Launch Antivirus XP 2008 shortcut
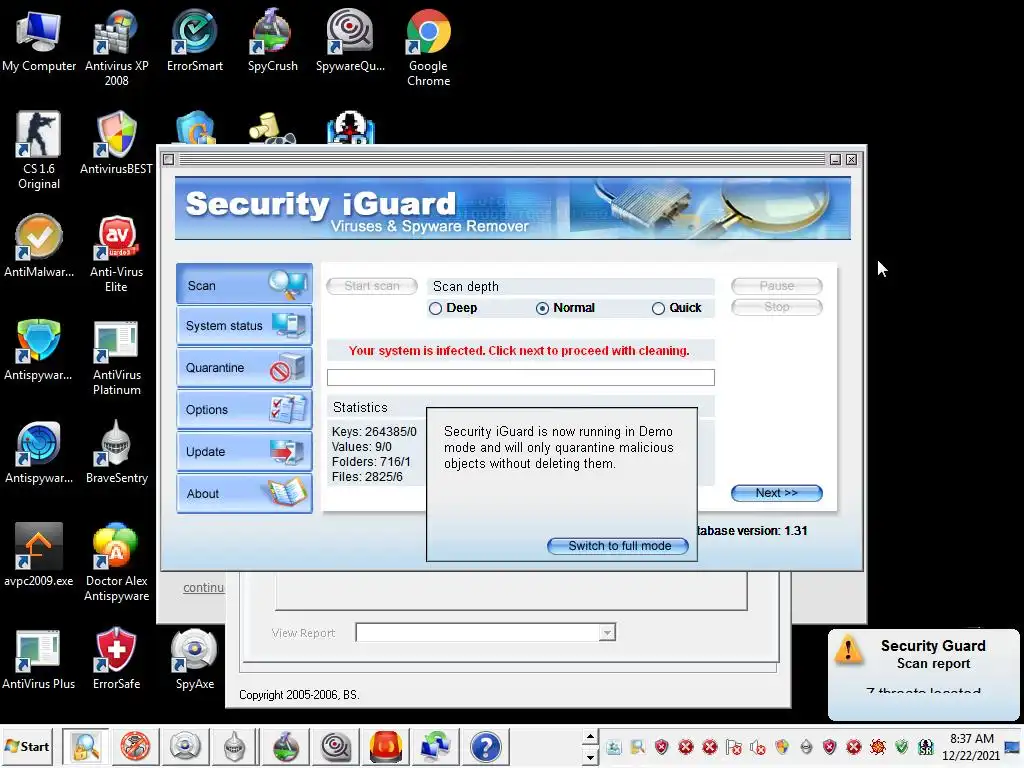 [x=116, y=47]
